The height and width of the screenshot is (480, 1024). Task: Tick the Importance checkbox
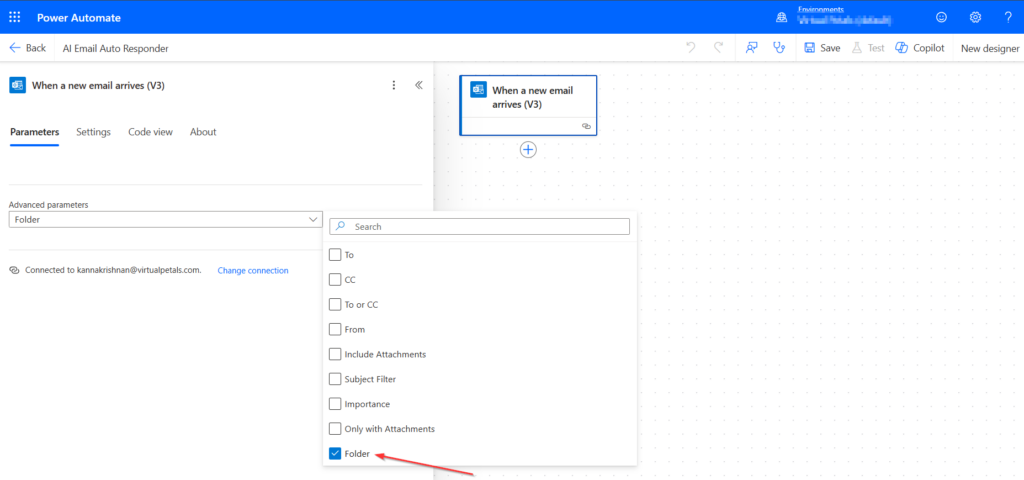point(335,404)
